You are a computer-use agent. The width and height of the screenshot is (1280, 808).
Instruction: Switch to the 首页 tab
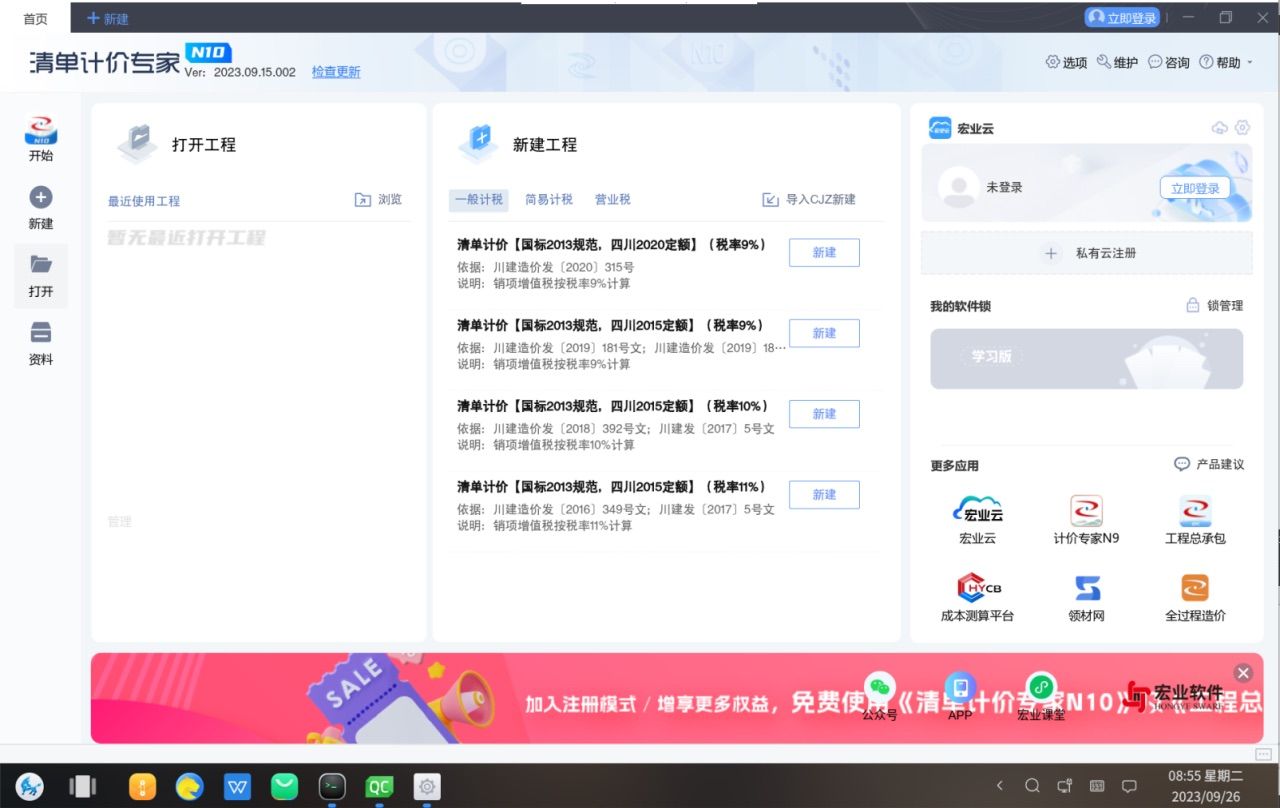pos(35,18)
